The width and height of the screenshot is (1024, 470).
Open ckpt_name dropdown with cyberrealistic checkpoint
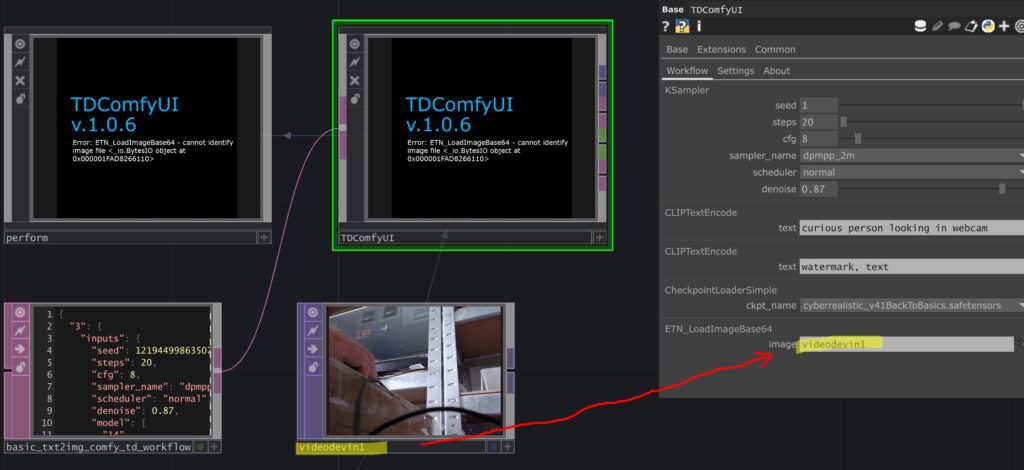[x=911, y=305]
